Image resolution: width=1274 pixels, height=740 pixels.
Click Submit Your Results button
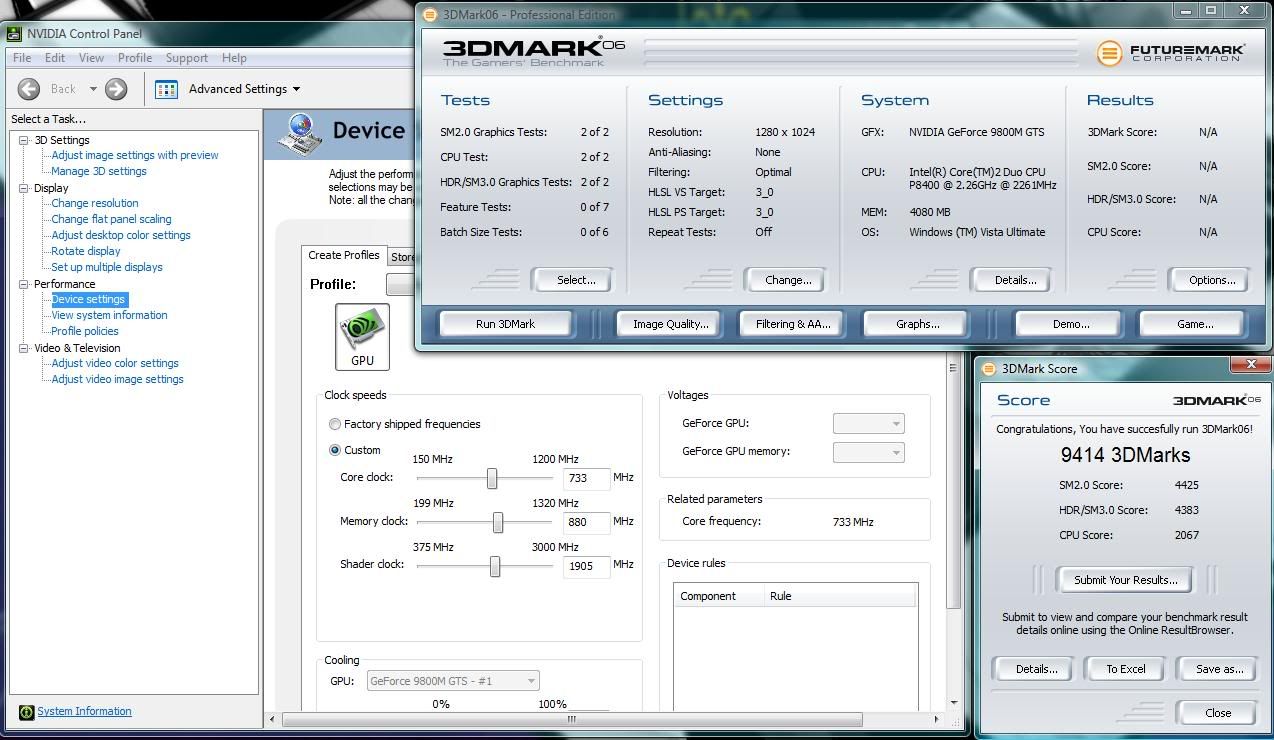[x=1125, y=580]
